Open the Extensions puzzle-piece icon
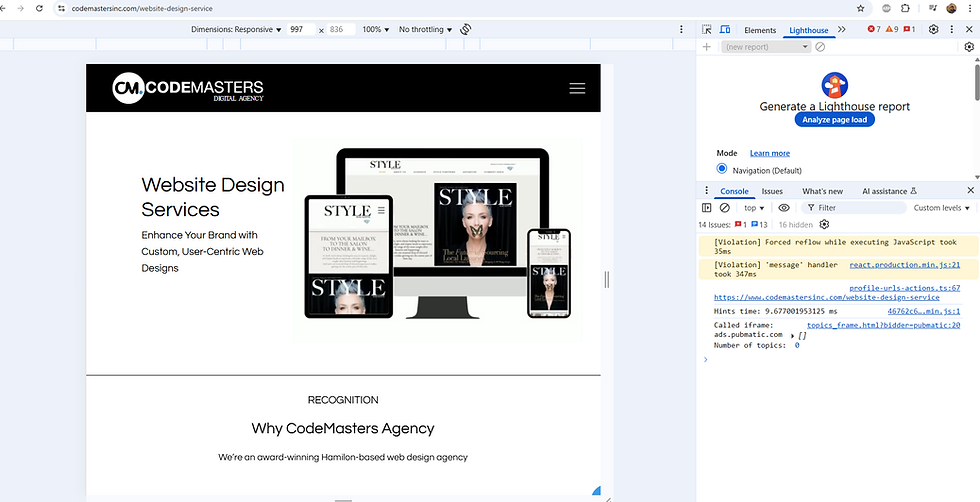The image size is (980, 502). click(x=905, y=9)
